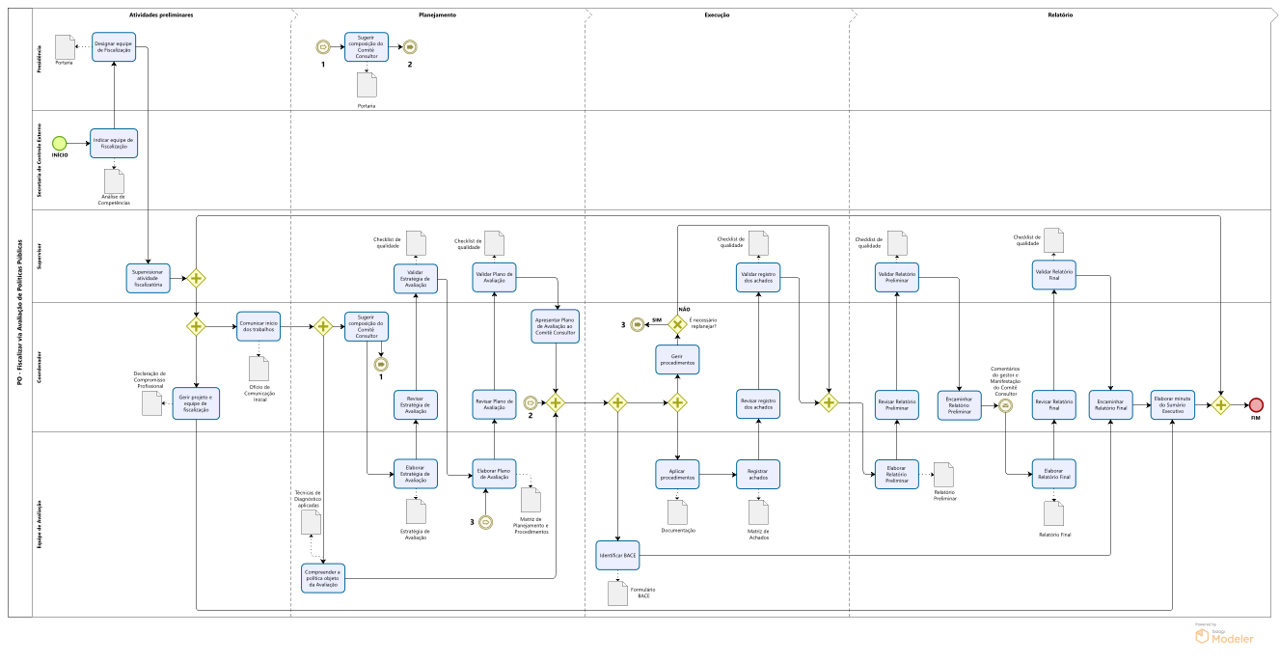Select the Formulário BACE document icon
This screenshot has height=662, width=1280.
coord(618,593)
